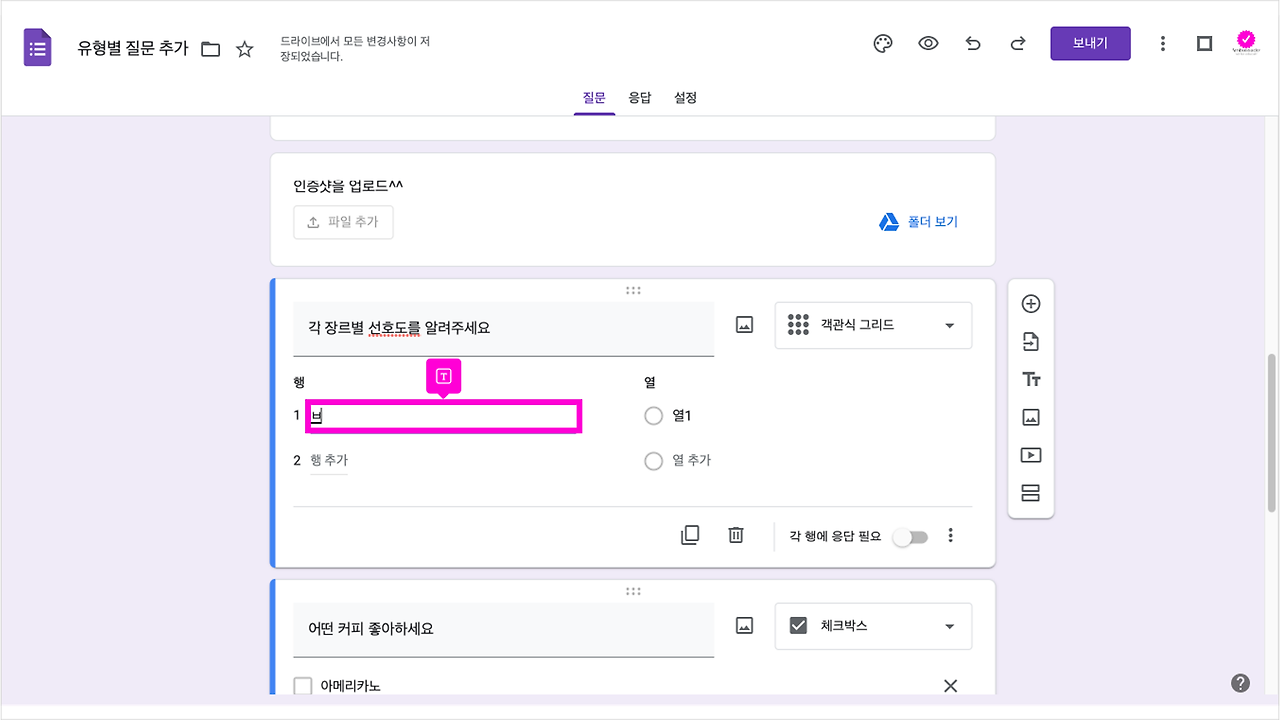Delete the grid question with the trash icon

pyautogui.click(x=736, y=535)
